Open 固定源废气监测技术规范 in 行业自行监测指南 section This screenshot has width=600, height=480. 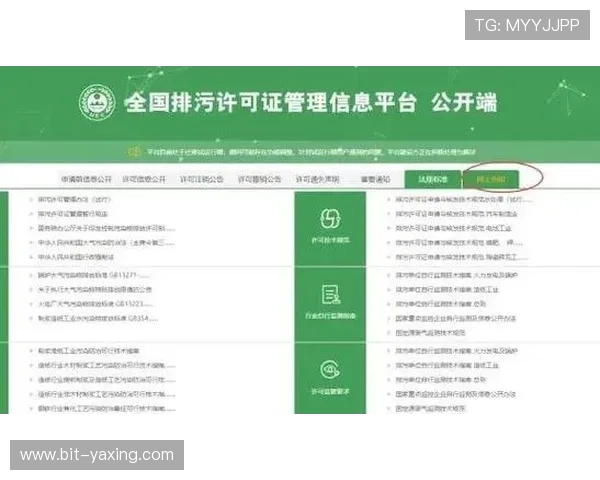point(430,333)
